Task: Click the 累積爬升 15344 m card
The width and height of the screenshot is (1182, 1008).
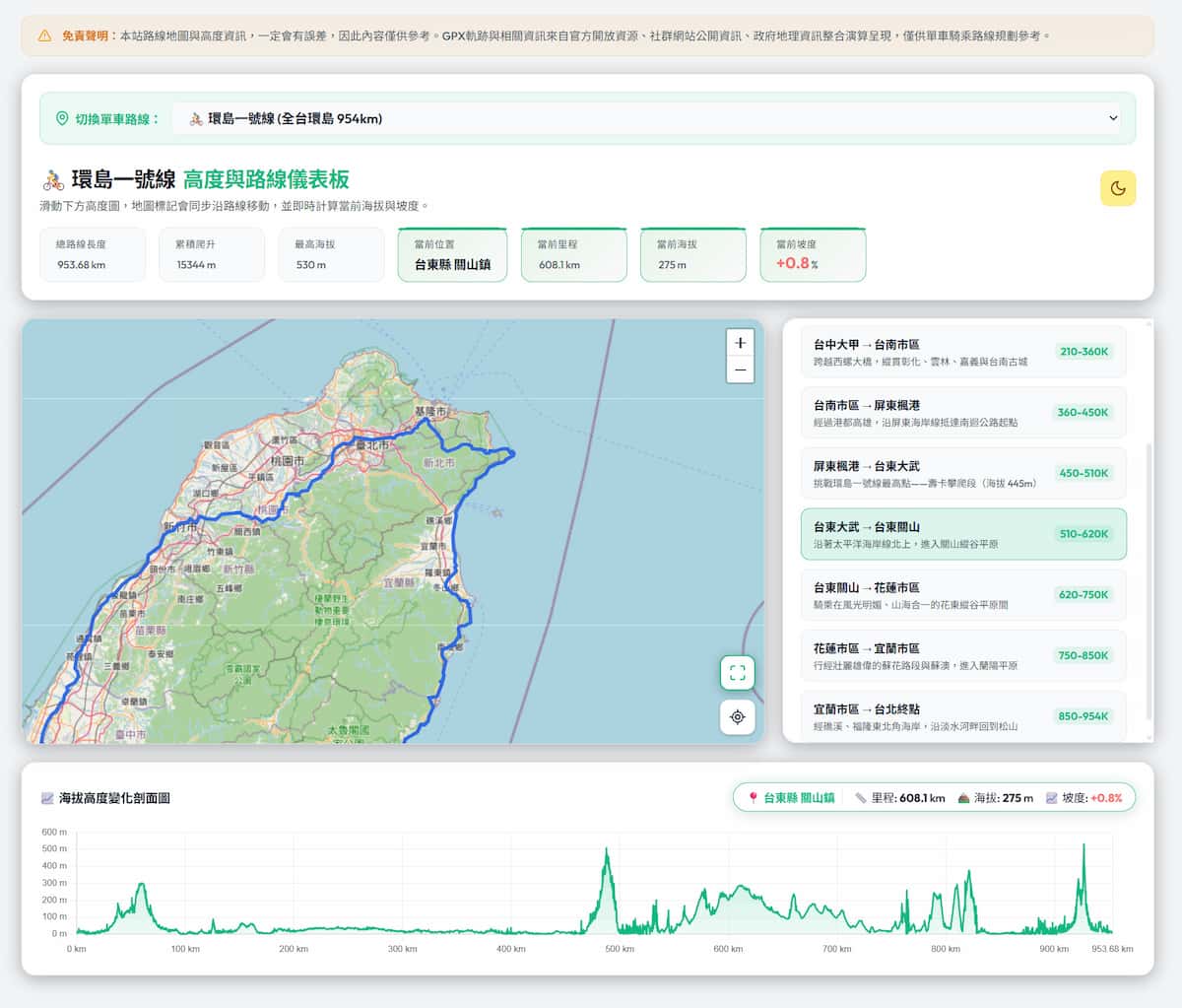Action: (212, 254)
